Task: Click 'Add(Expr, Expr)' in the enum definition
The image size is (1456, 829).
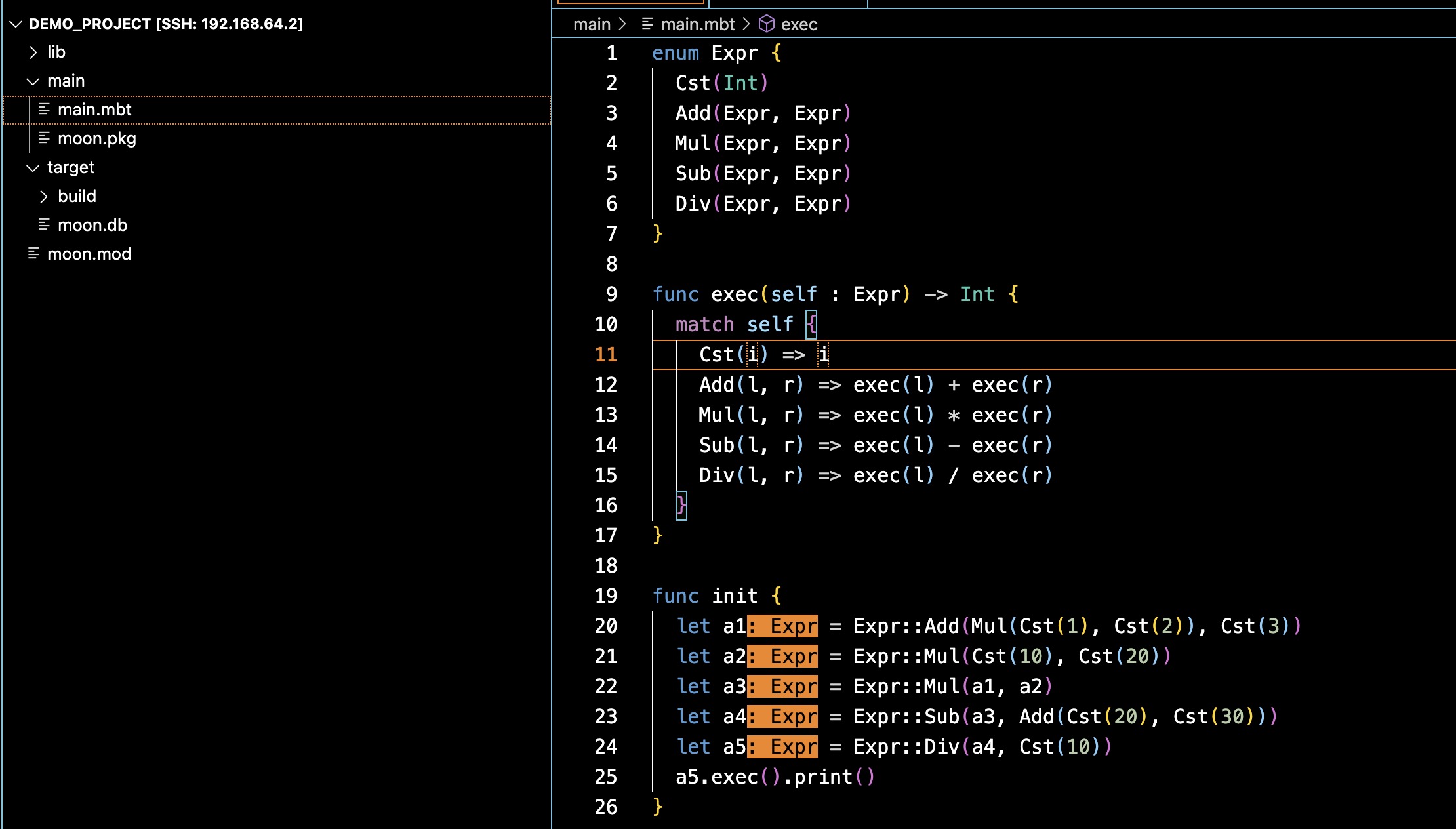Action: 763,113
